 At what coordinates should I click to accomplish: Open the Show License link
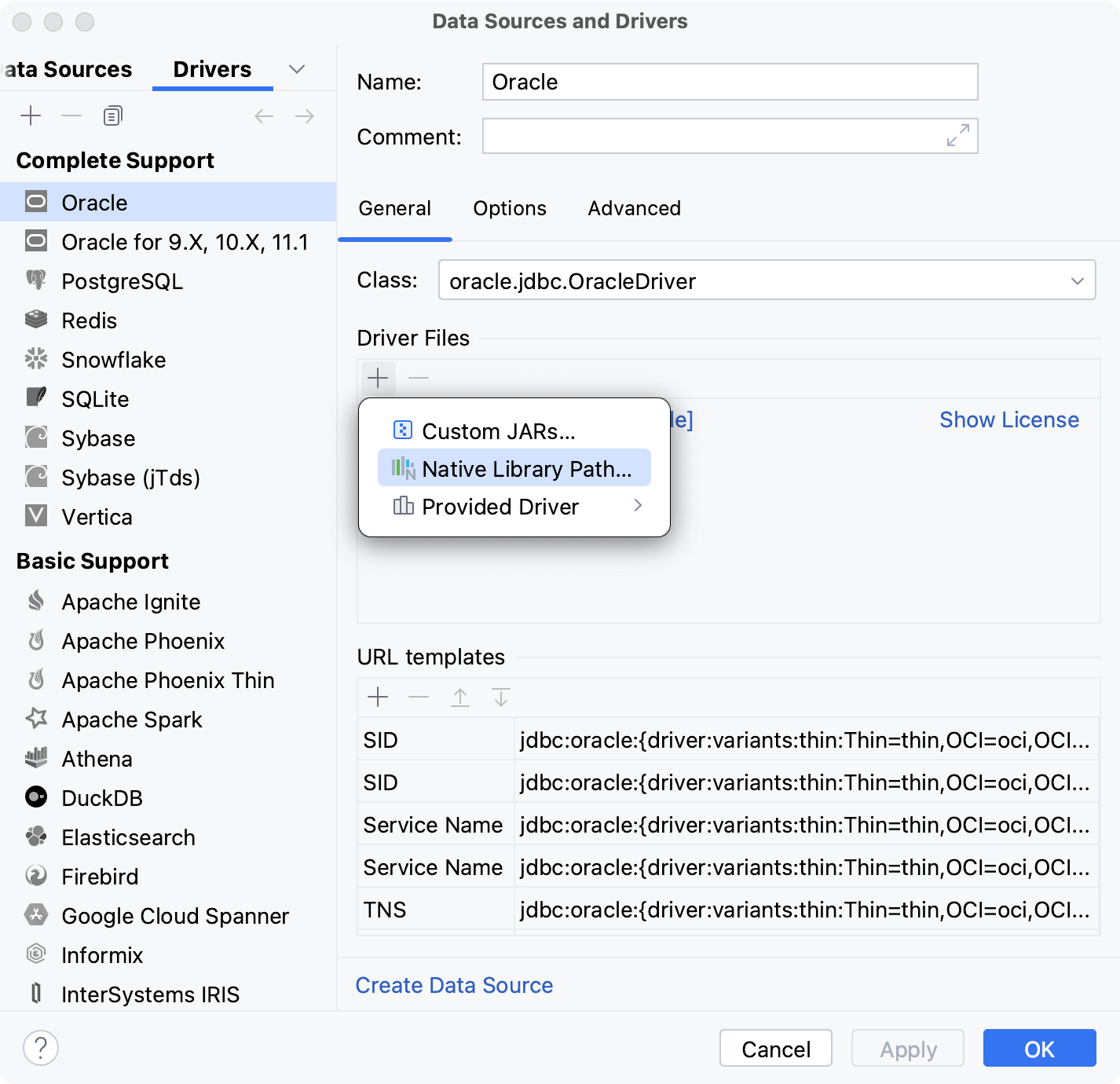pos(1009,419)
